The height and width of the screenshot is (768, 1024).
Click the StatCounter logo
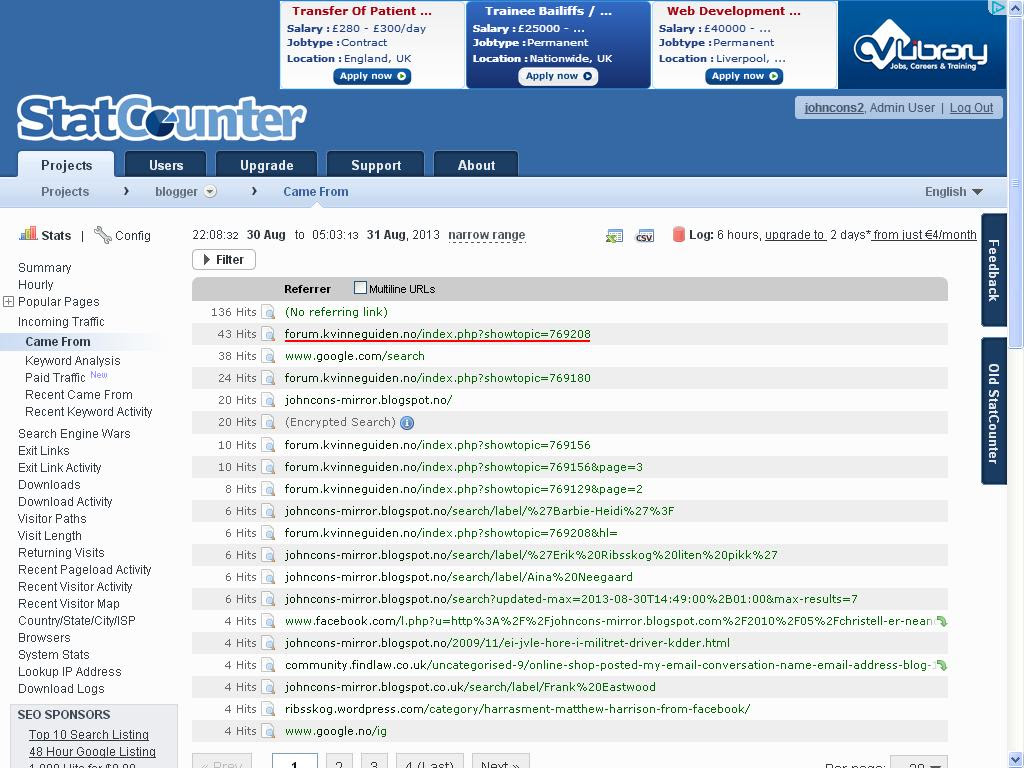click(x=161, y=118)
